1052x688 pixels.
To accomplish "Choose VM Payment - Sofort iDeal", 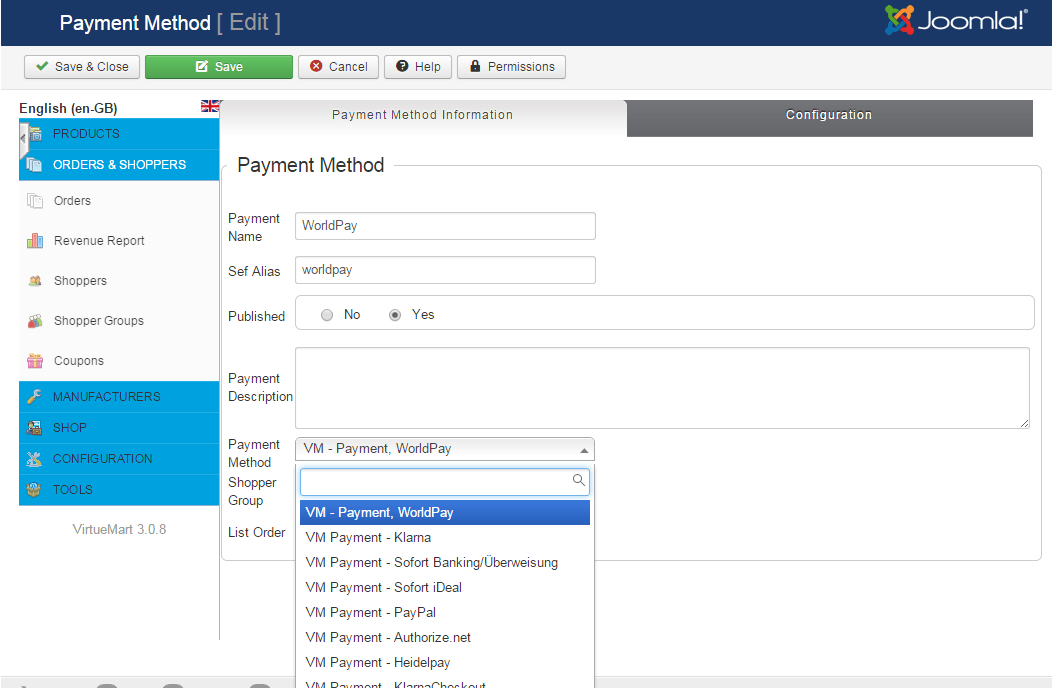I will tap(445, 587).
